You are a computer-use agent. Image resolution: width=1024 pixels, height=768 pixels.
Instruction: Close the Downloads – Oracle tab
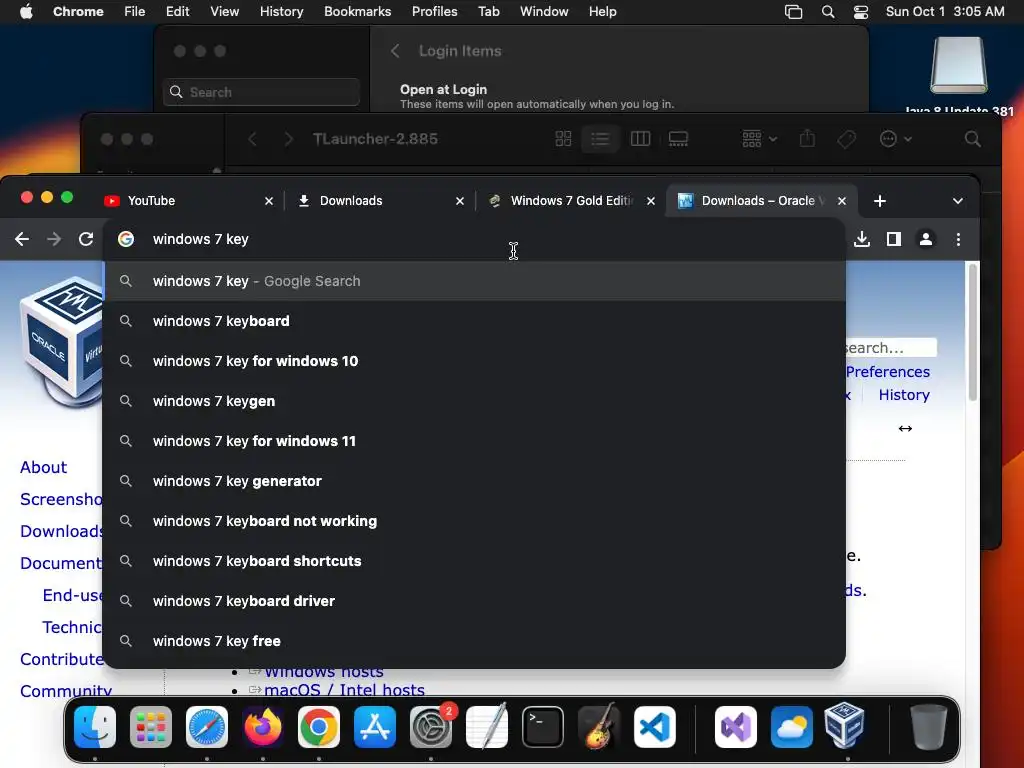click(x=842, y=201)
